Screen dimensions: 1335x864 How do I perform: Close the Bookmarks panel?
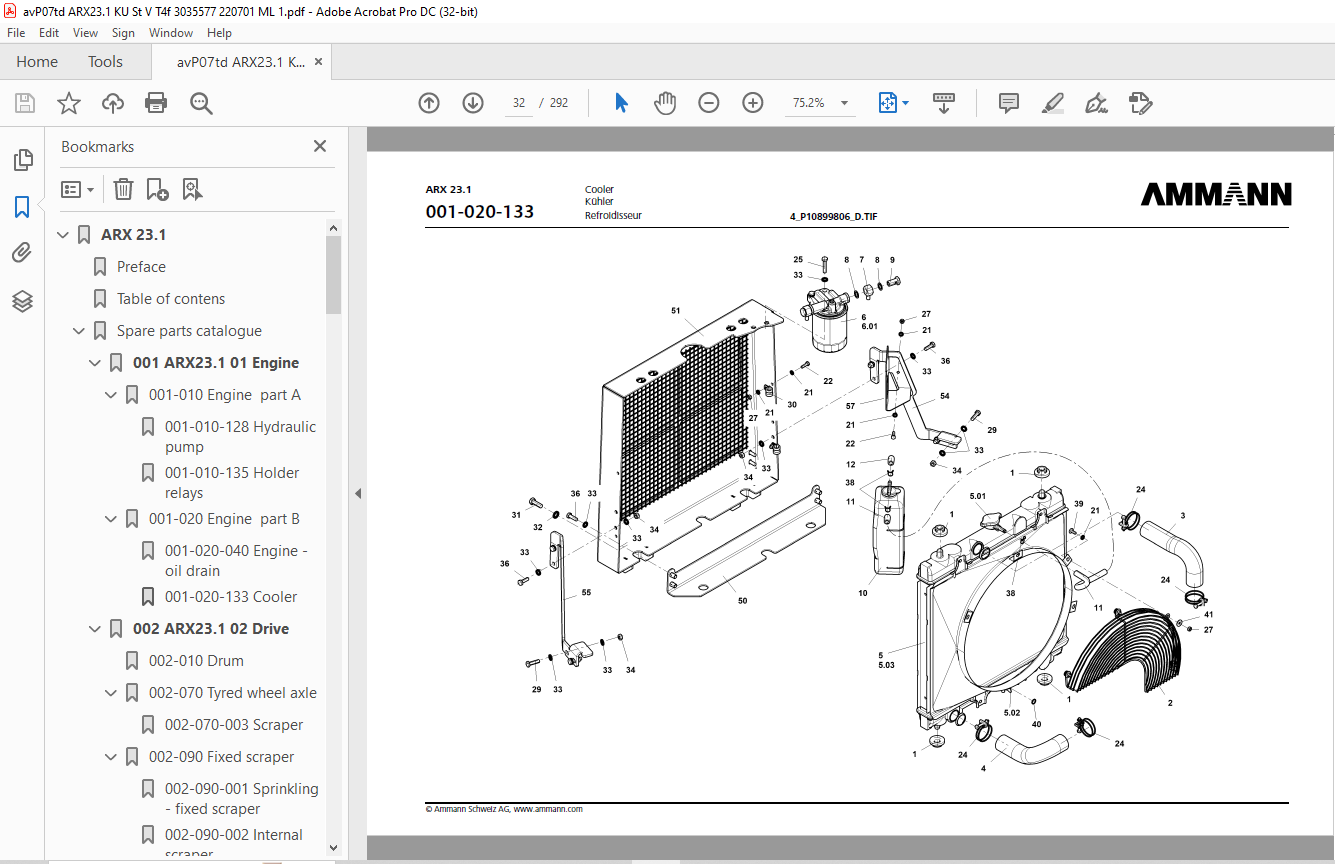pyautogui.click(x=320, y=146)
